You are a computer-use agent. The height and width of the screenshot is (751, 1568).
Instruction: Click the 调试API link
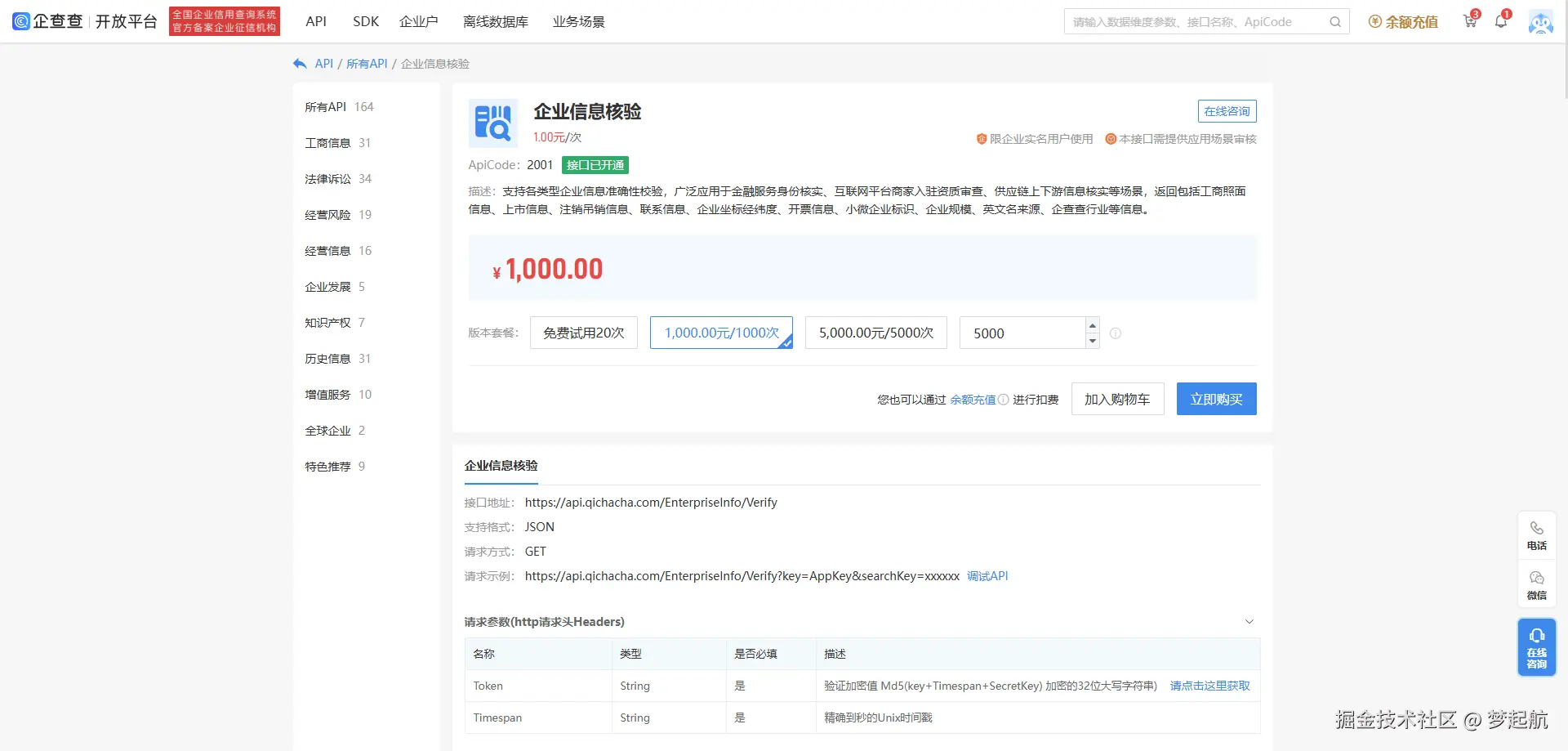click(987, 576)
